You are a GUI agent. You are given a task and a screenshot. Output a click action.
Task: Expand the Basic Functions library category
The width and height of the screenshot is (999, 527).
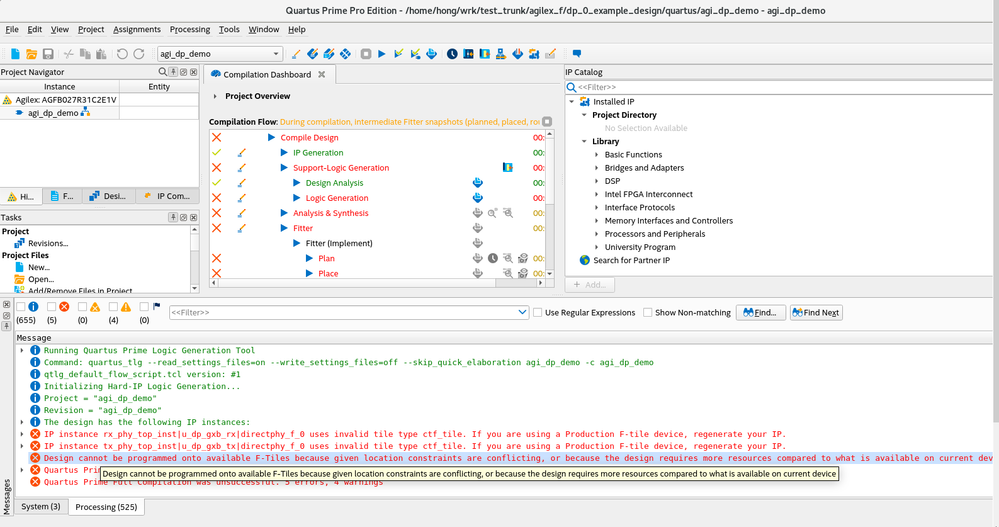(x=597, y=155)
